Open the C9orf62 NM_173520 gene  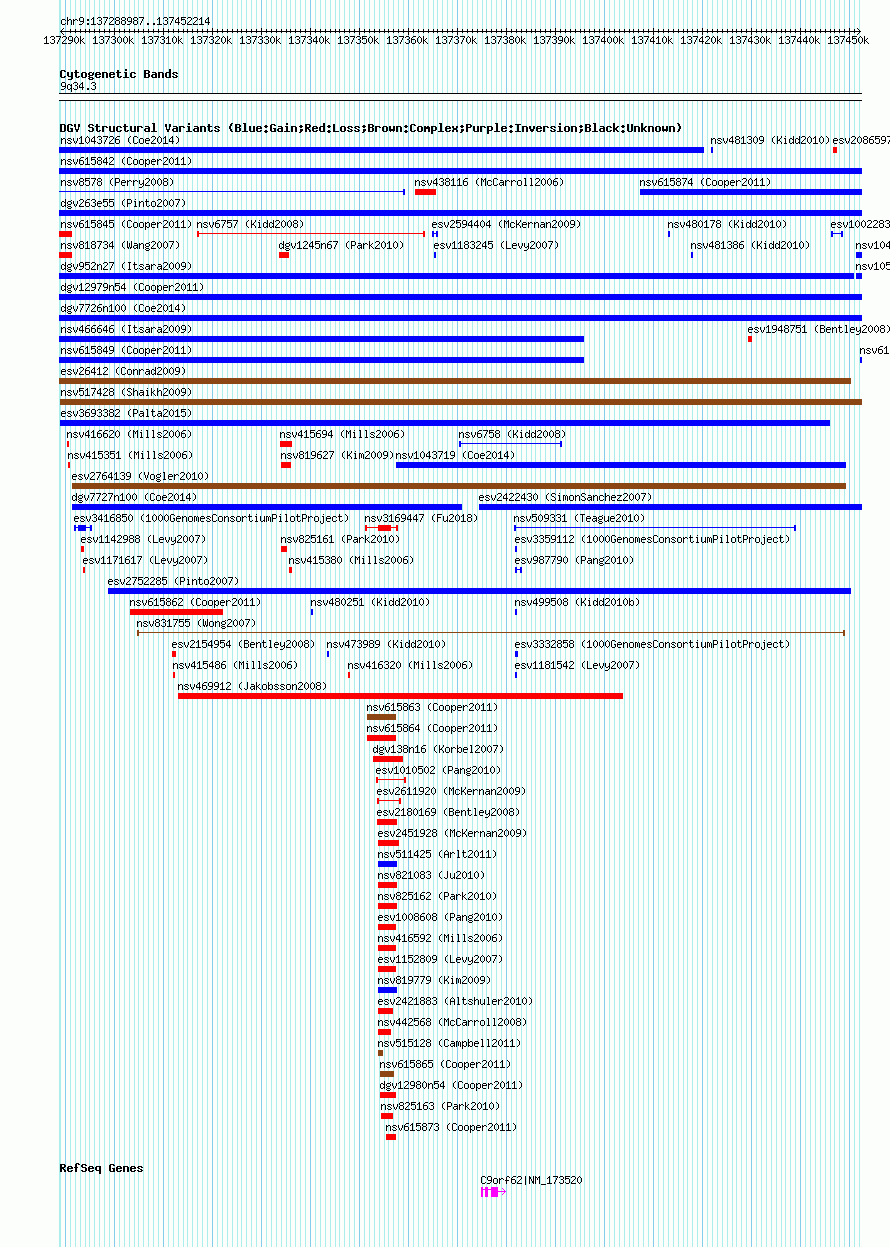click(531, 1180)
